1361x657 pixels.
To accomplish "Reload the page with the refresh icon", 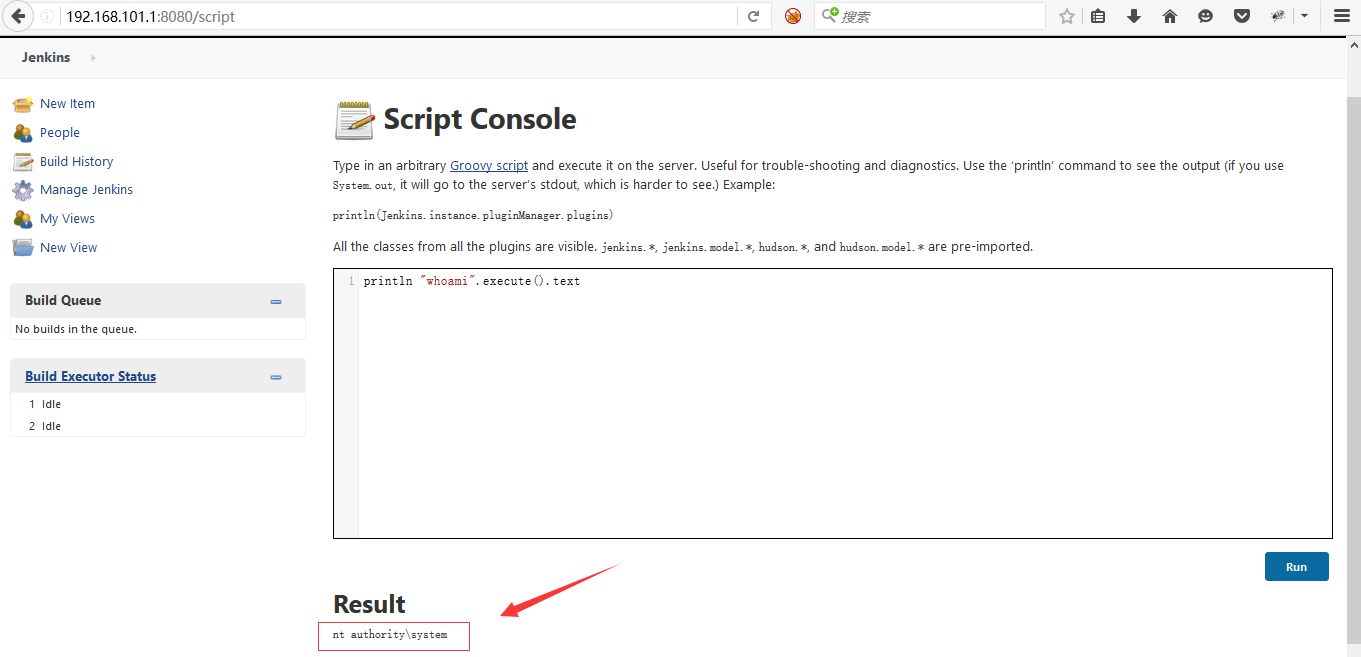I will (753, 17).
